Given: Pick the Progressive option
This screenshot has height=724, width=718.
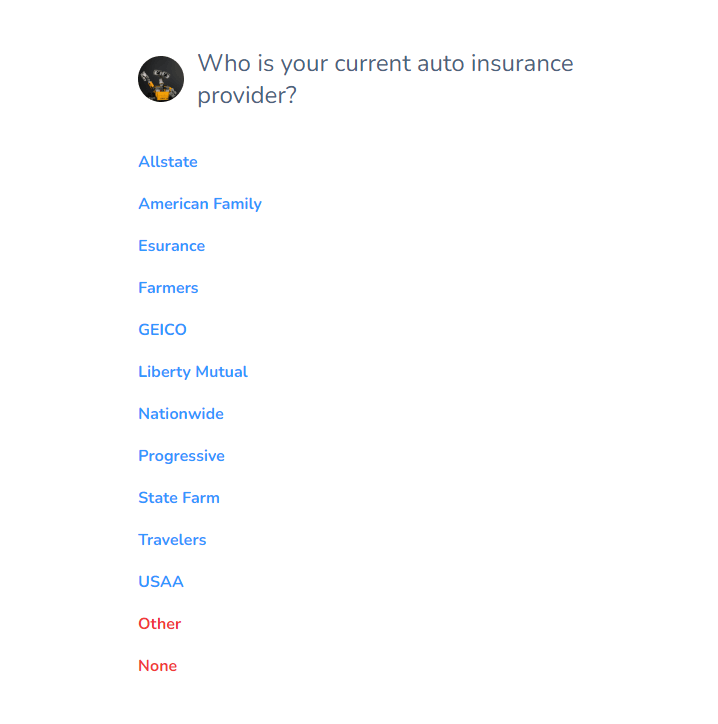Looking at the screenshot, I should click(x=181, y=456).
